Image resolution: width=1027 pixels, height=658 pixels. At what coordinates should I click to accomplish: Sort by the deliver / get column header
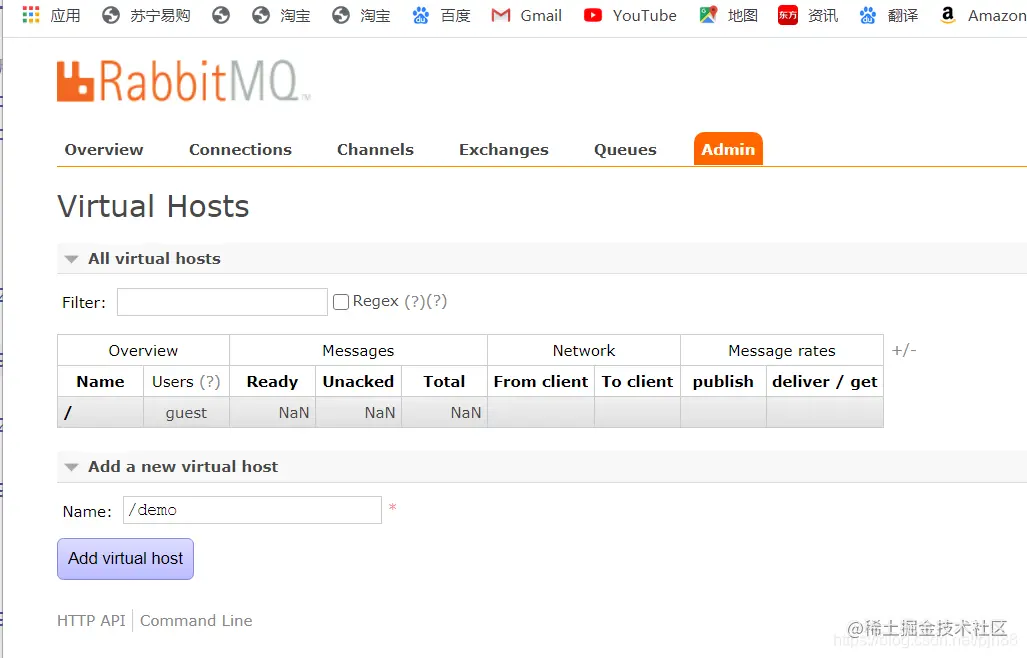(825, 382)
